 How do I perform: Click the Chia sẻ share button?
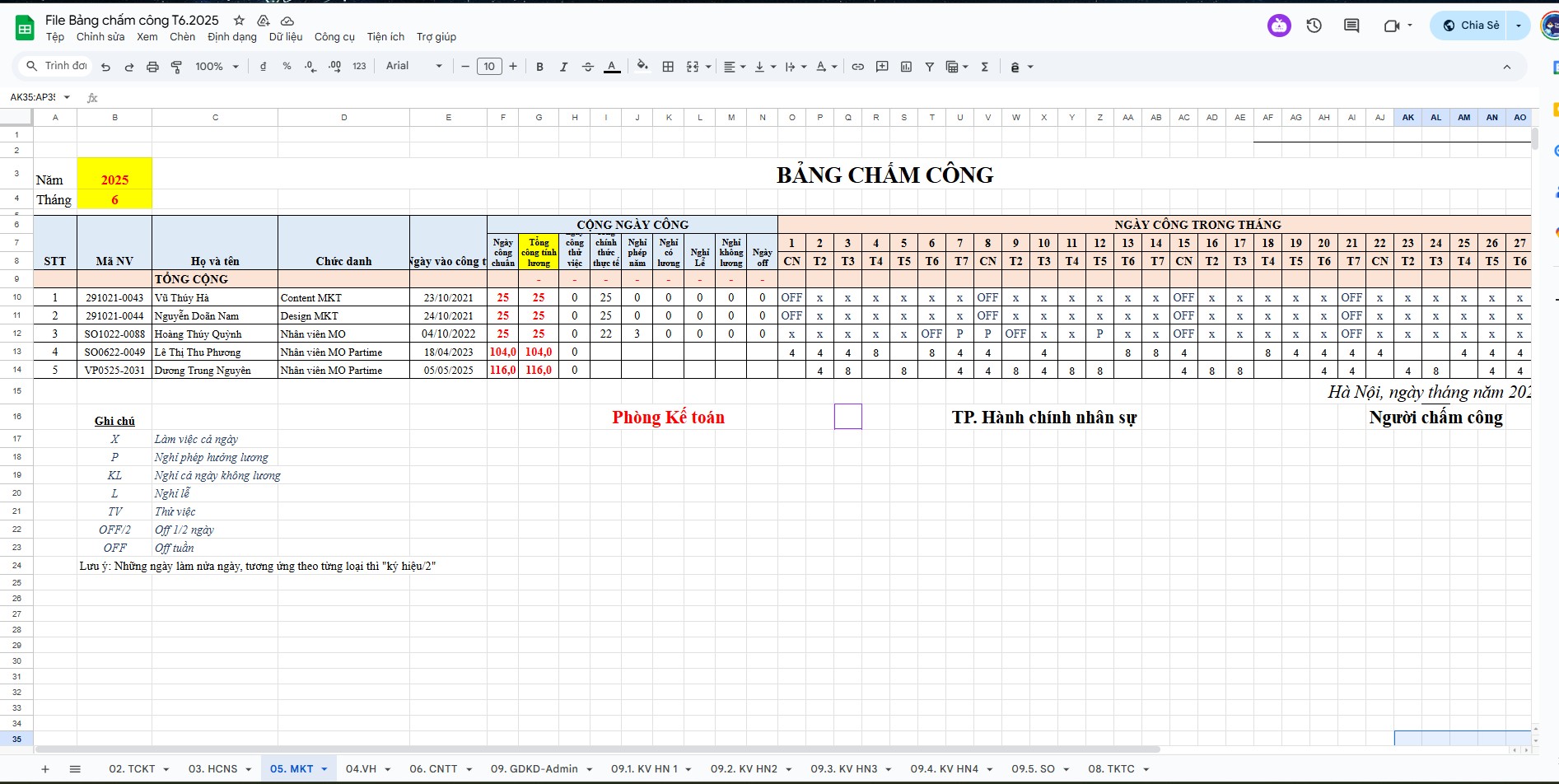pyautogui.click(x=1472, y=26)
